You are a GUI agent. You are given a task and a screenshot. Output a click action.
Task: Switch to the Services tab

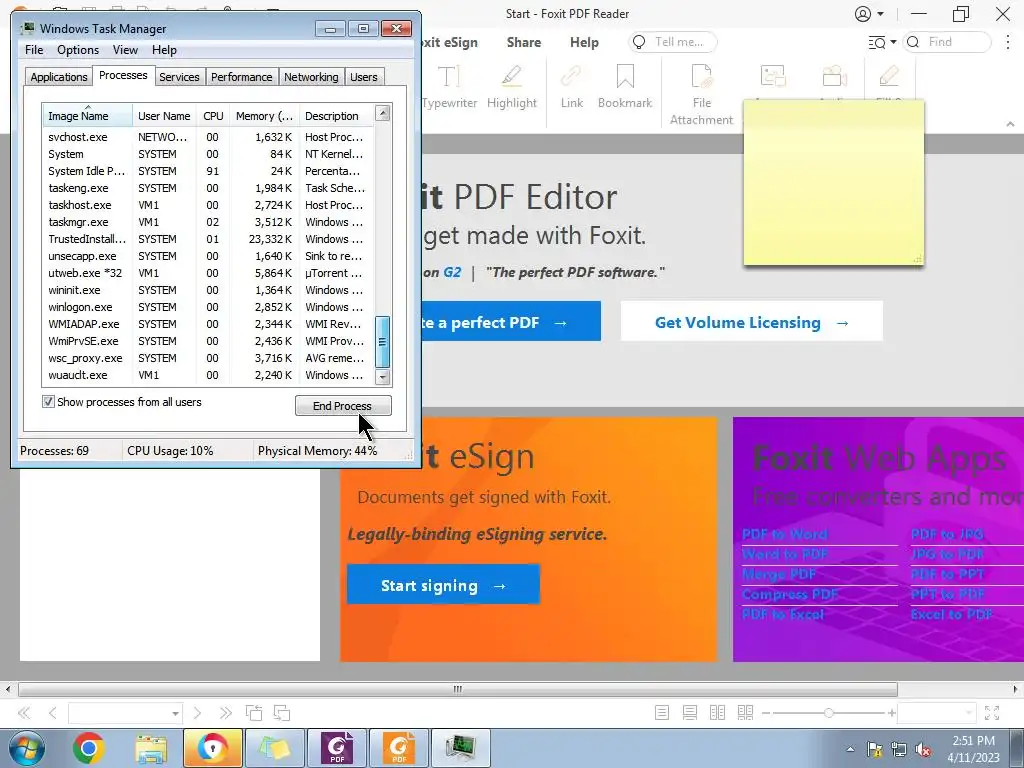point(179,77)
